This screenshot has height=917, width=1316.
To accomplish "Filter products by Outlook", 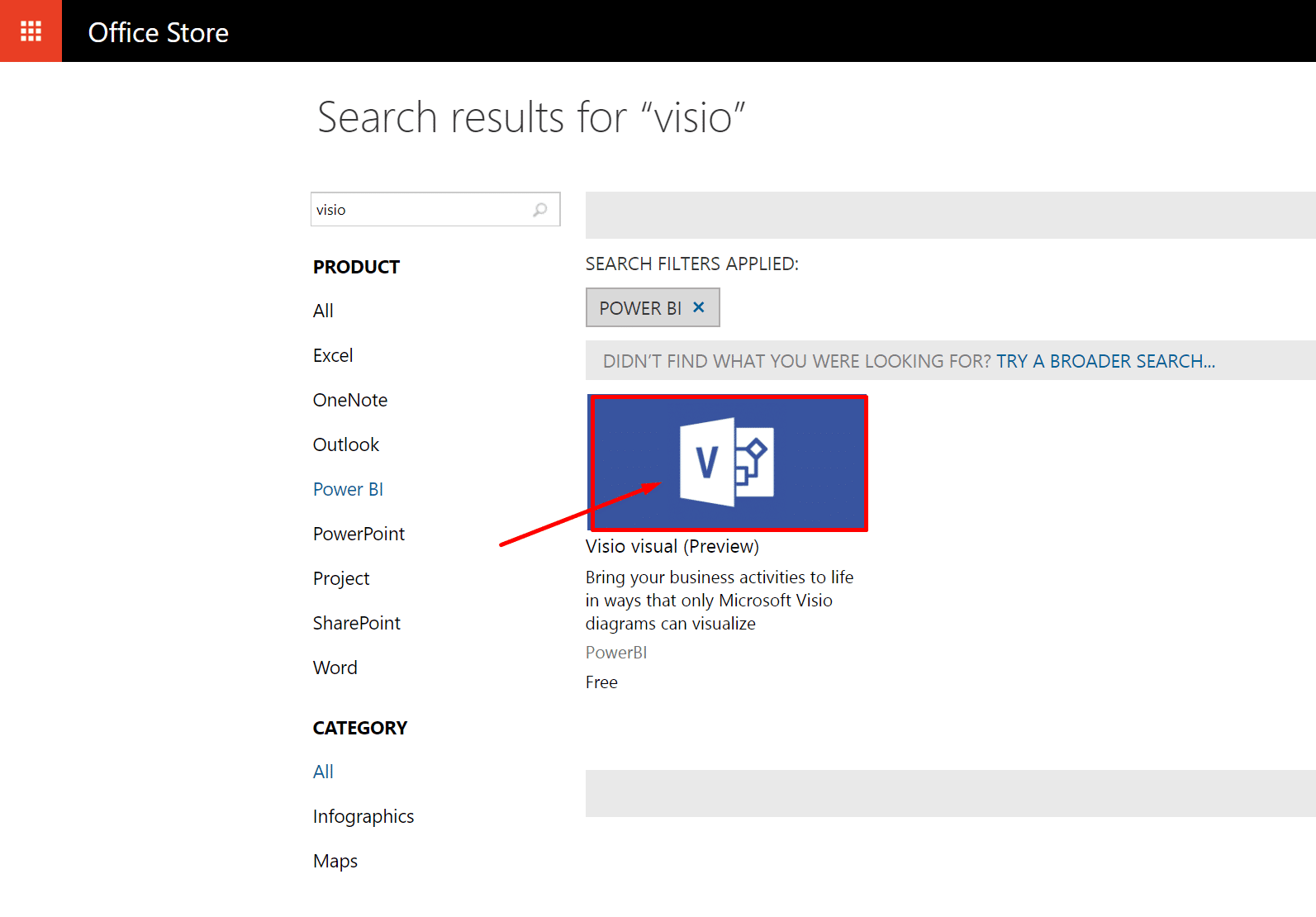I will 346,444.
